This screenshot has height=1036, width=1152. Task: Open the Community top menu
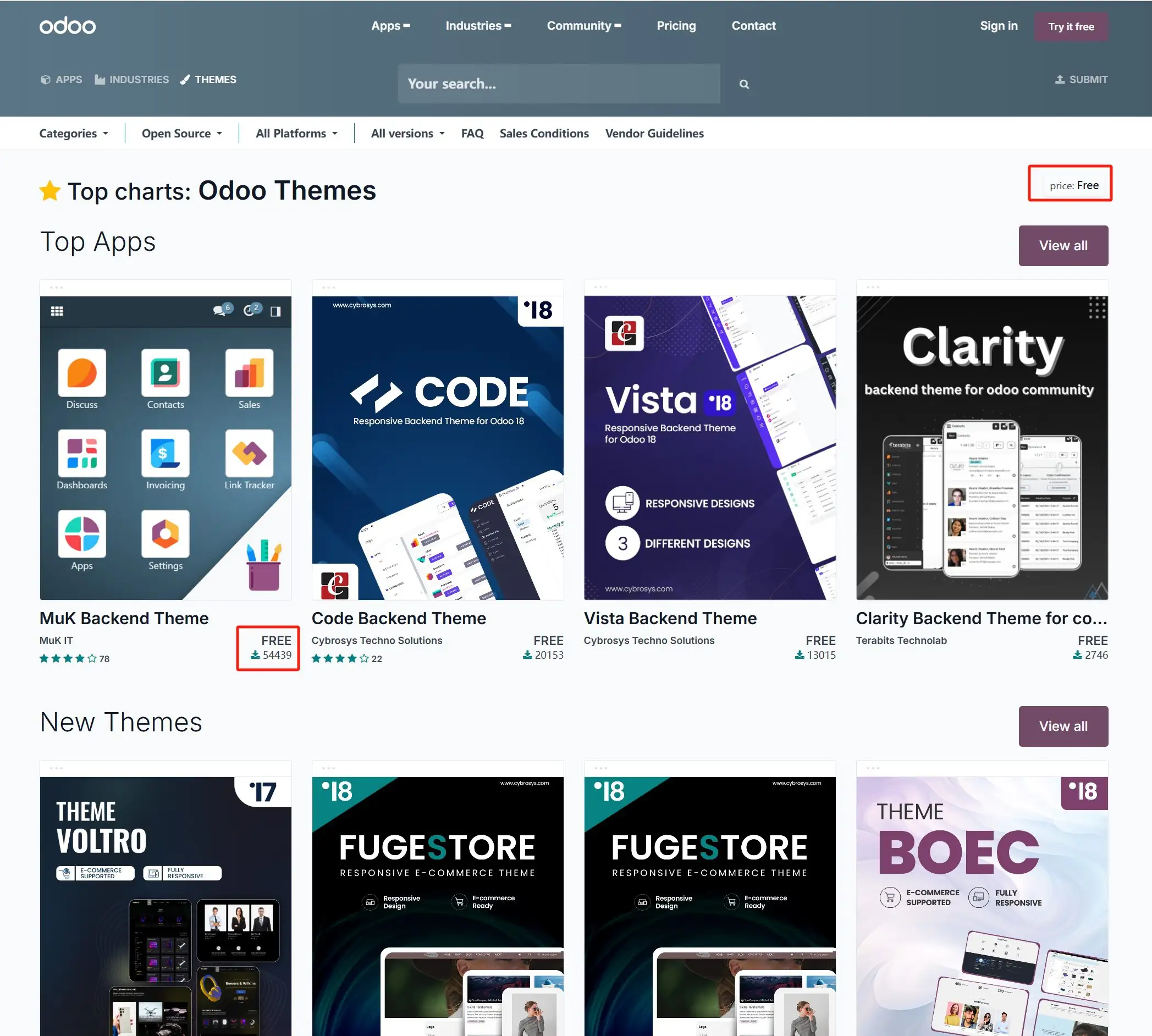(x=583, y=26)
